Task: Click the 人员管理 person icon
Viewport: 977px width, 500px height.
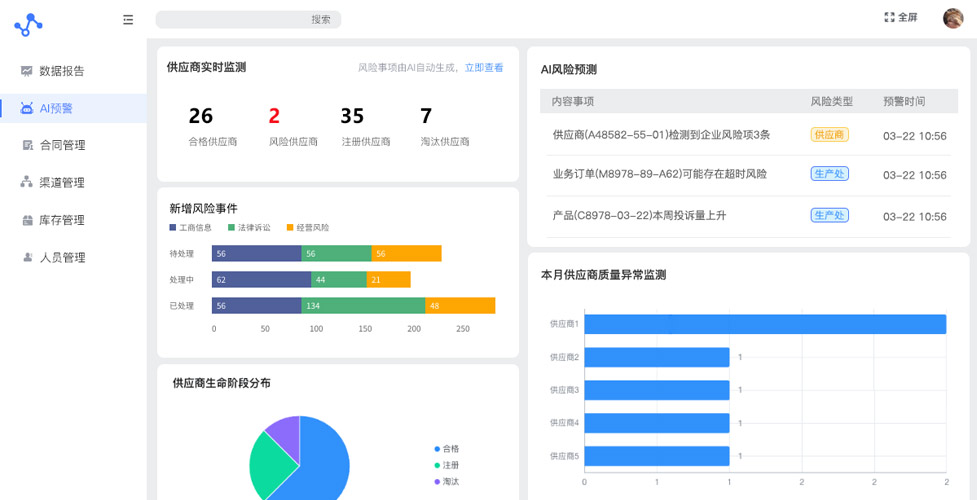Action: 27,257
